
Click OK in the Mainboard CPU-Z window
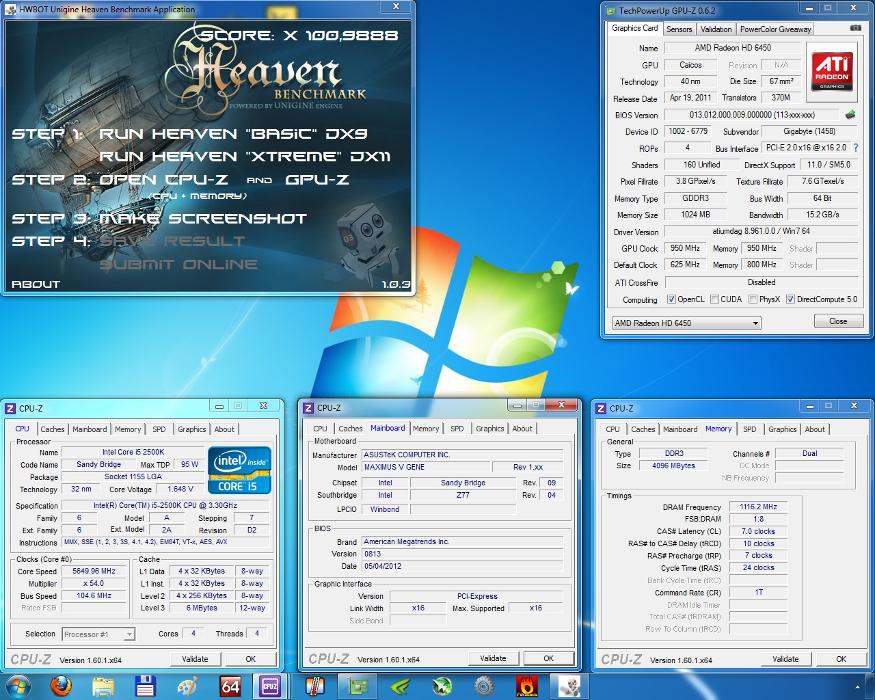click(x=549, y=658)
